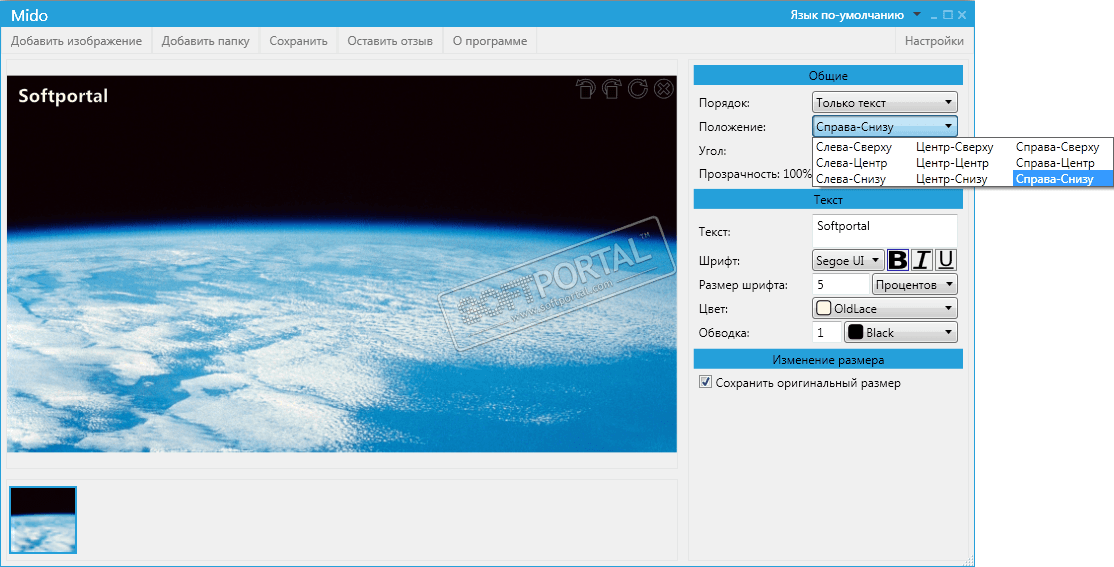1114x567 pixels.
Task: Toggle Underline text formatting
Action: pyautogui.click(x=946, y=260)
